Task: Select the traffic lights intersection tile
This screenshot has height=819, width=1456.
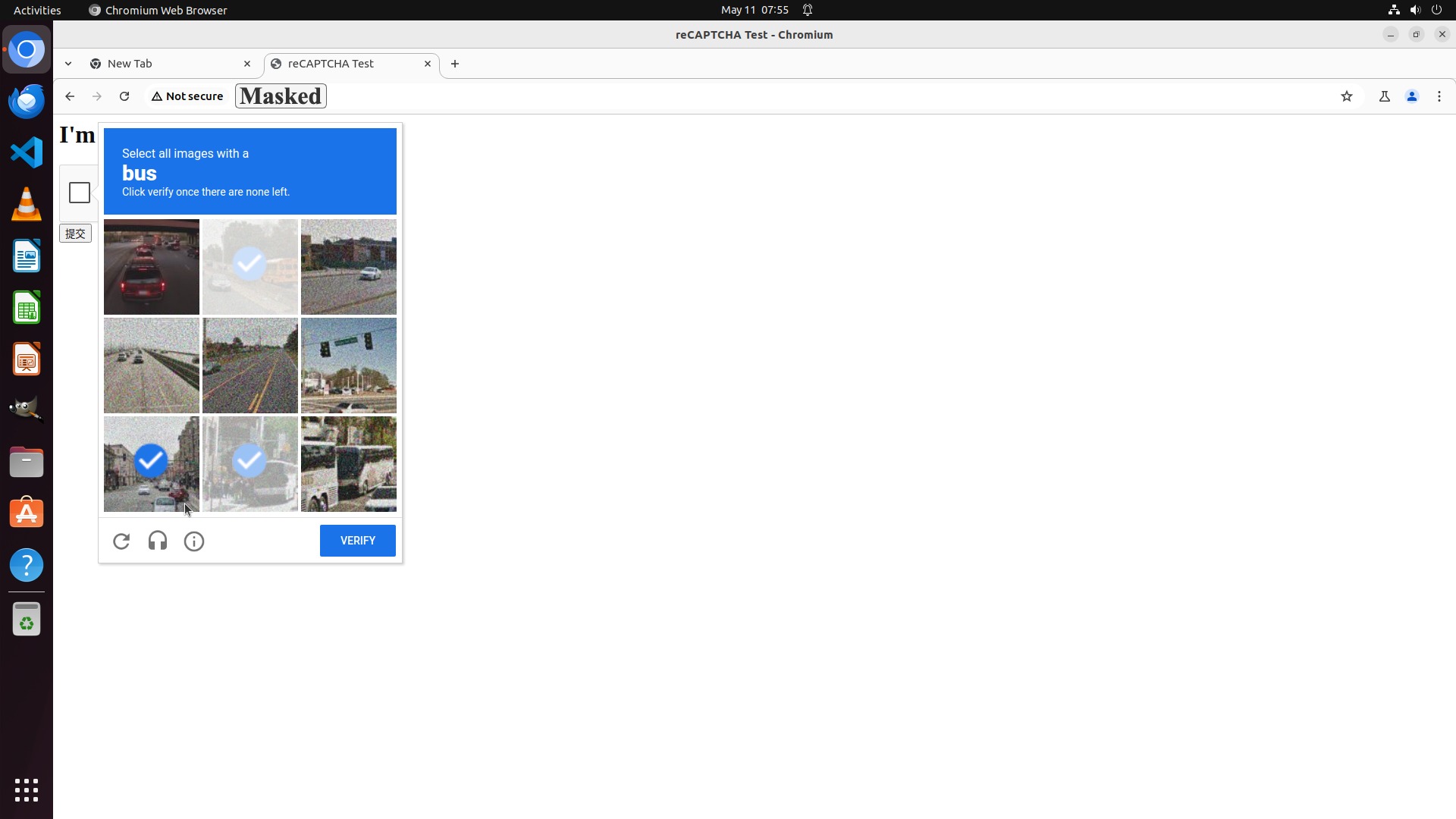Action: (349, 366)
